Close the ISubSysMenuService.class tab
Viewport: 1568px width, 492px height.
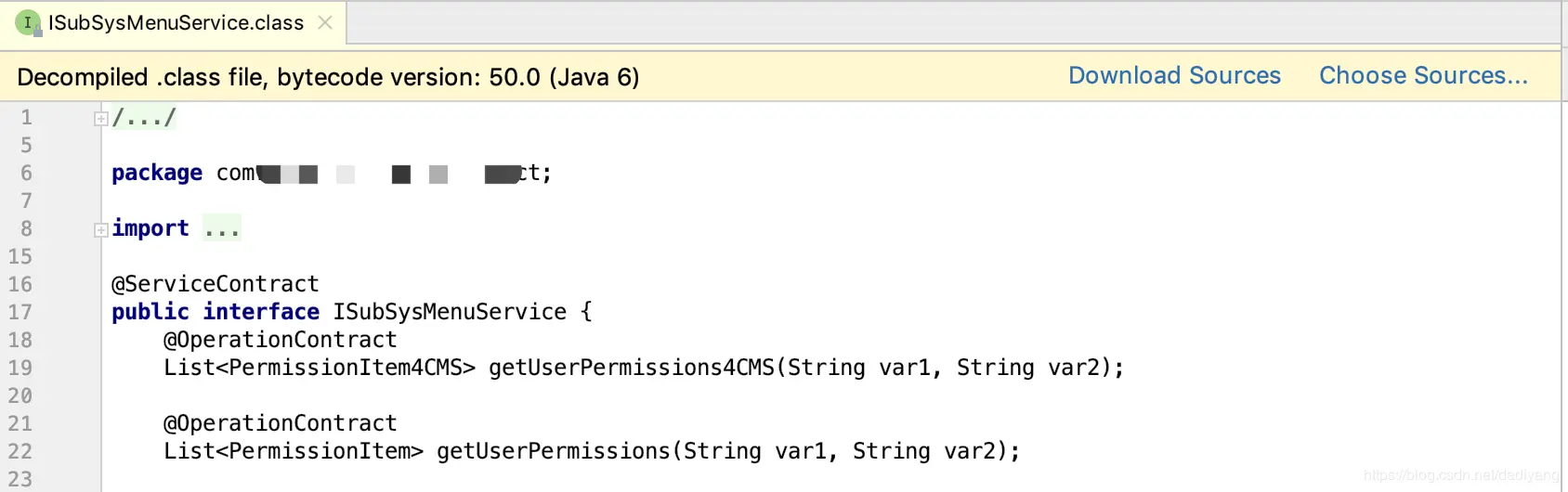[325, 22]
